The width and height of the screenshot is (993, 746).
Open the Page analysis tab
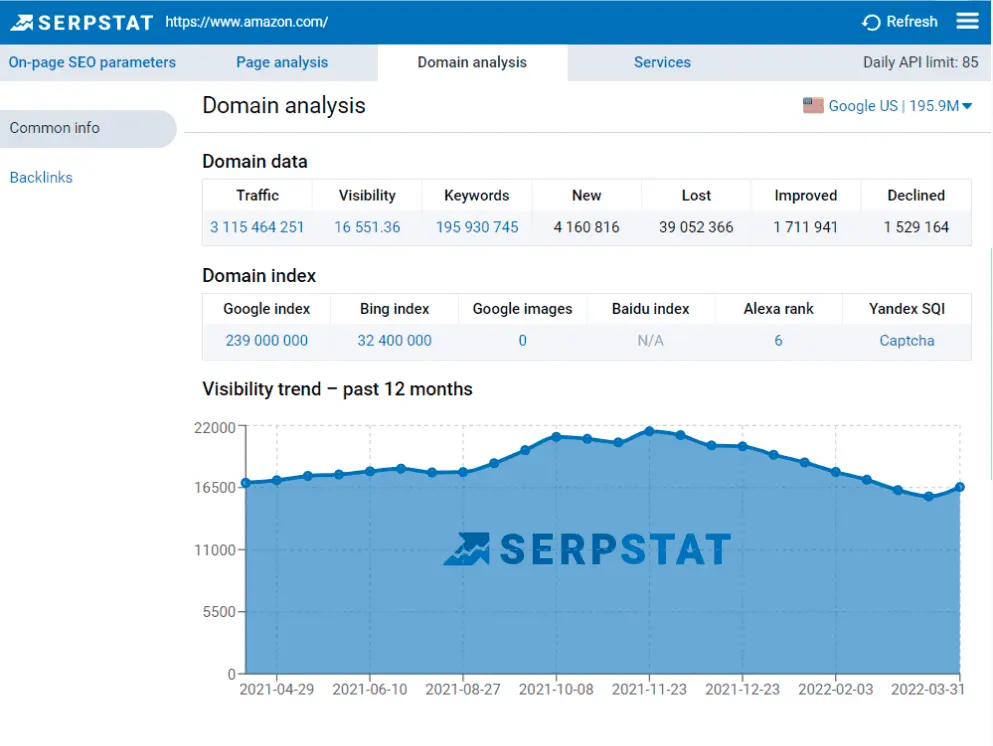click(x=282, y=62)
